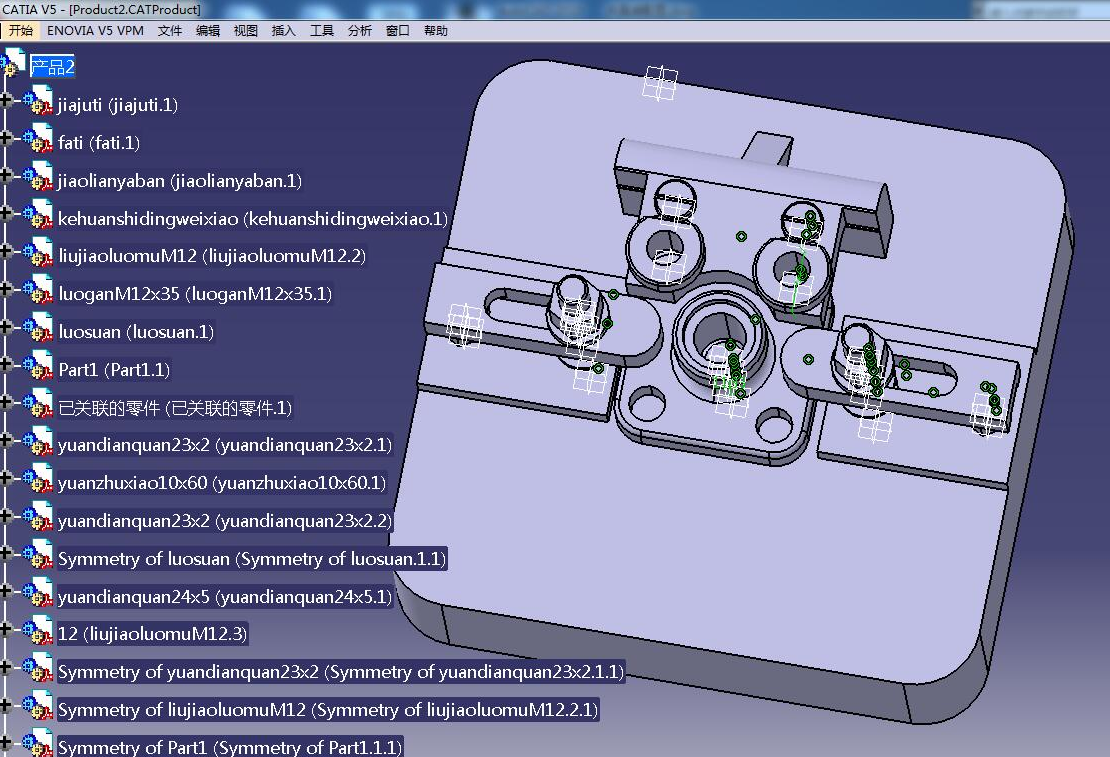The image size is (1110, 757).
Task: Open the 窗口 menu
Action: (398, 30)
